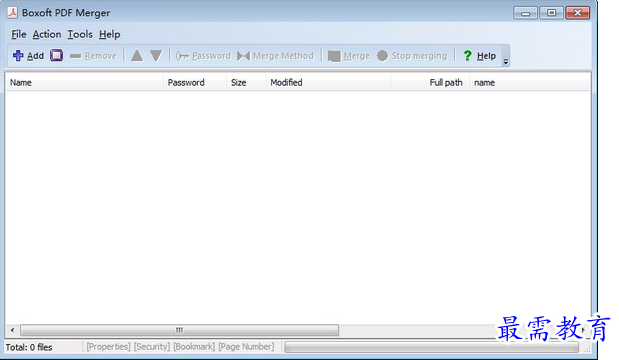Click [Bookmark] in the status bar
This screenshot has width=619, height=360.
coord(194,347)
